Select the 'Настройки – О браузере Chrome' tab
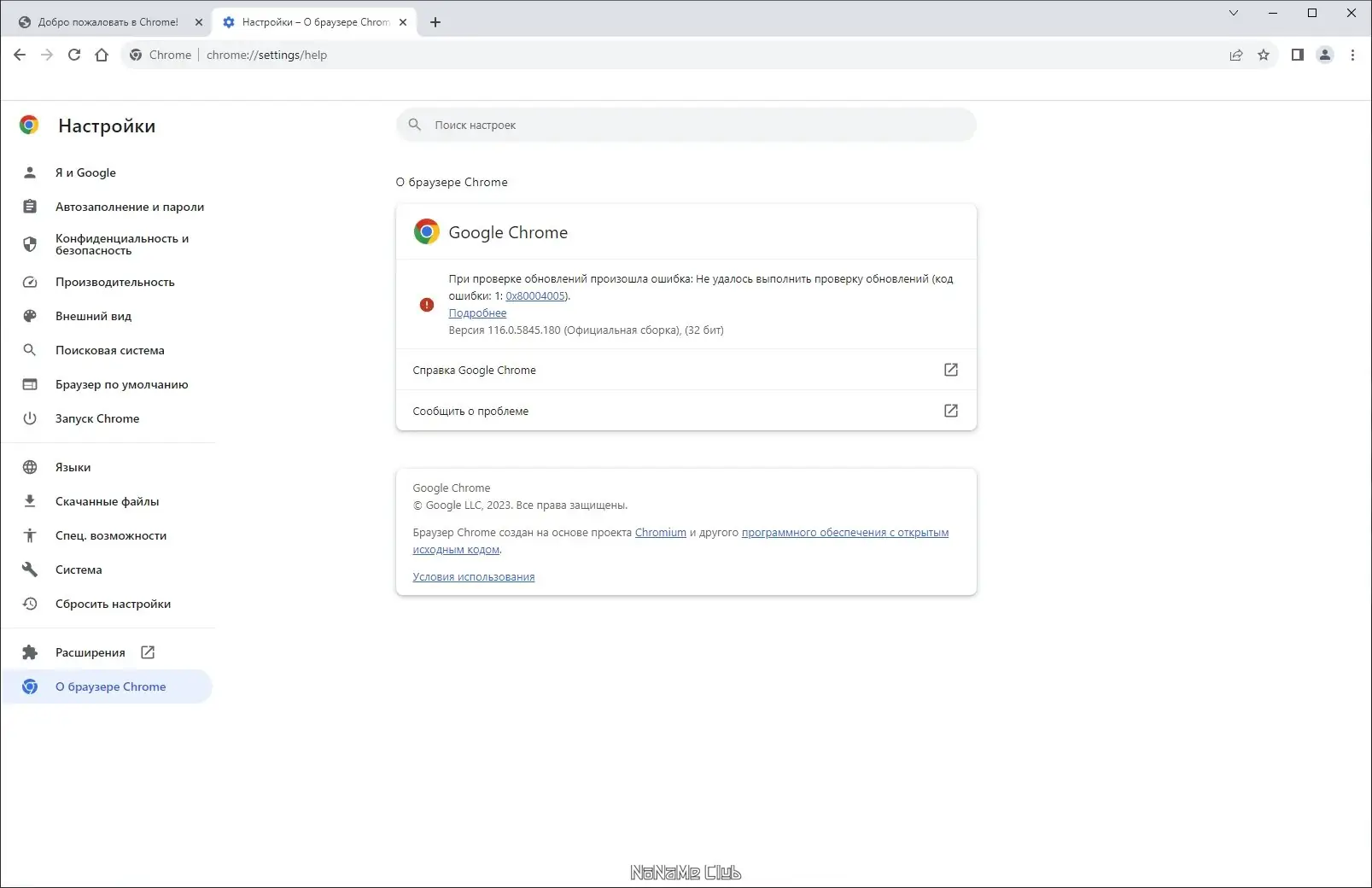 314,22
